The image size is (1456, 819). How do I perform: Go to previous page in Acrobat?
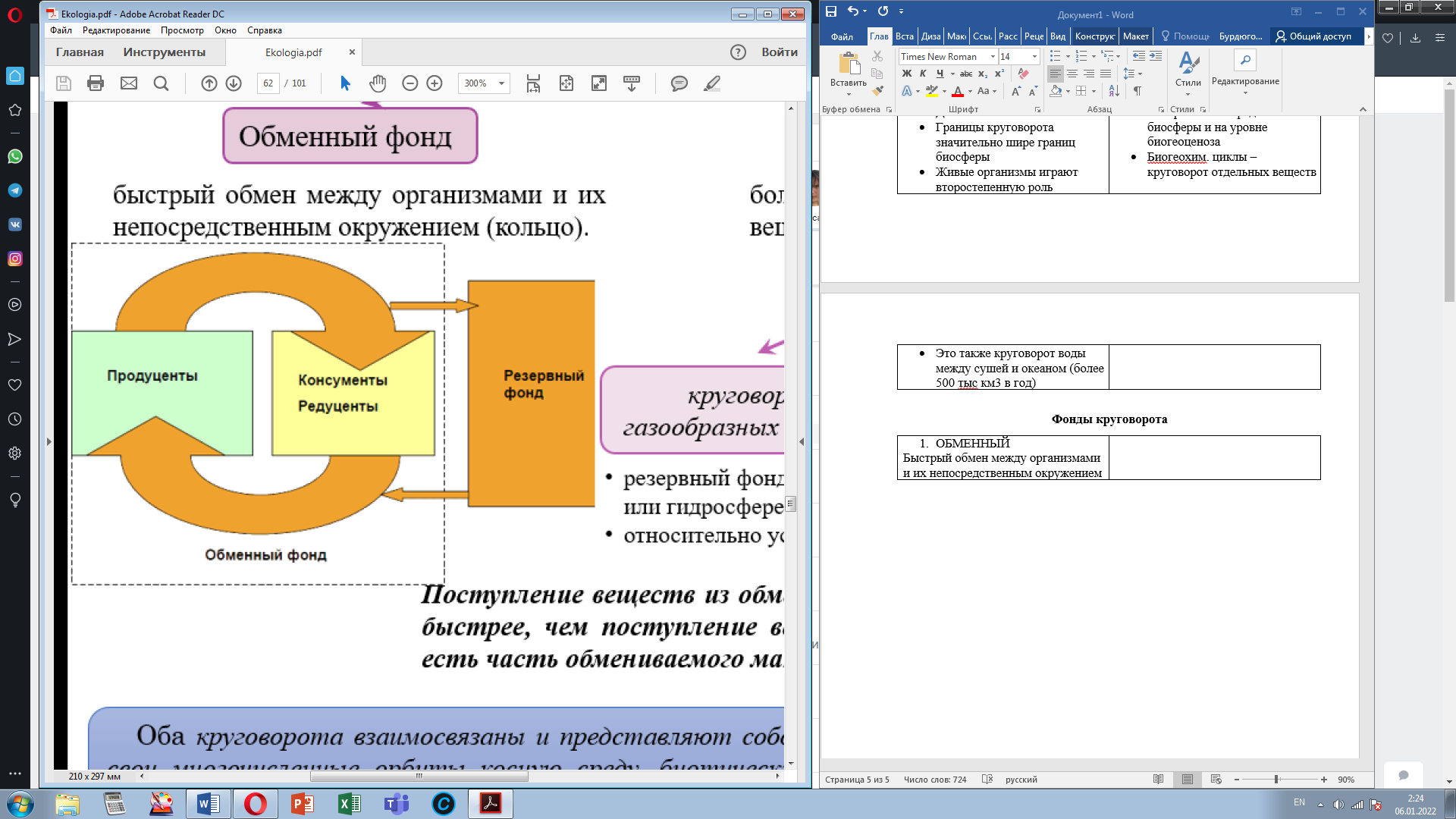point(209,83)
